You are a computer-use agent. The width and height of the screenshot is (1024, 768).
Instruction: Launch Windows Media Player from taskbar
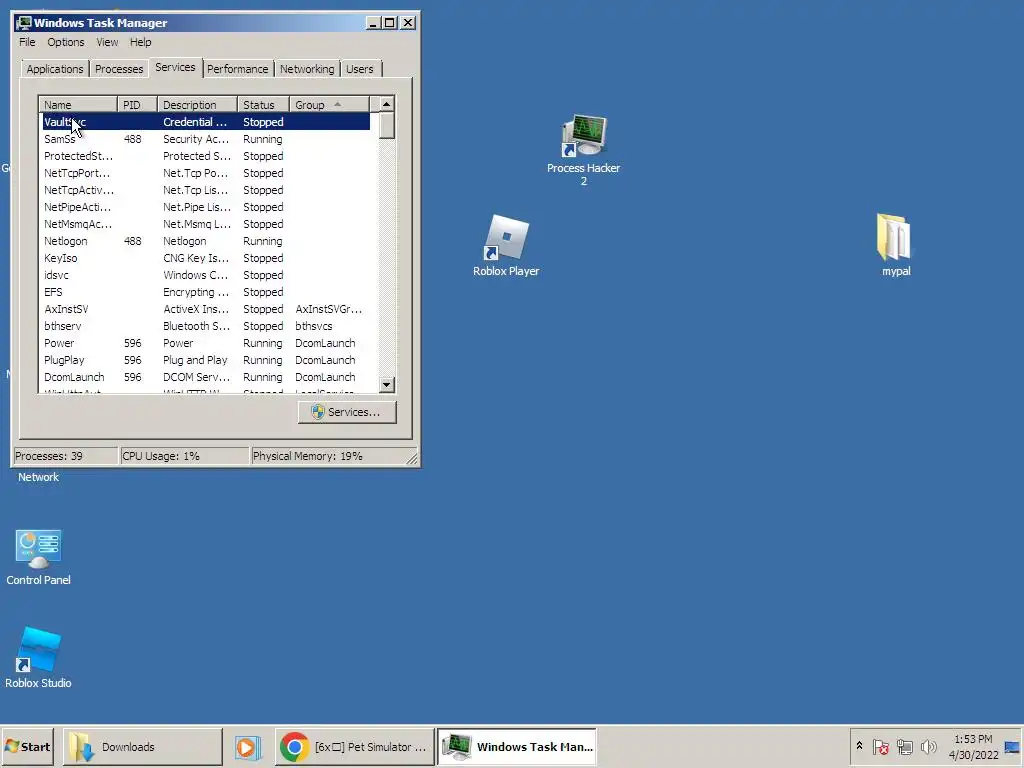coord(248,746)
